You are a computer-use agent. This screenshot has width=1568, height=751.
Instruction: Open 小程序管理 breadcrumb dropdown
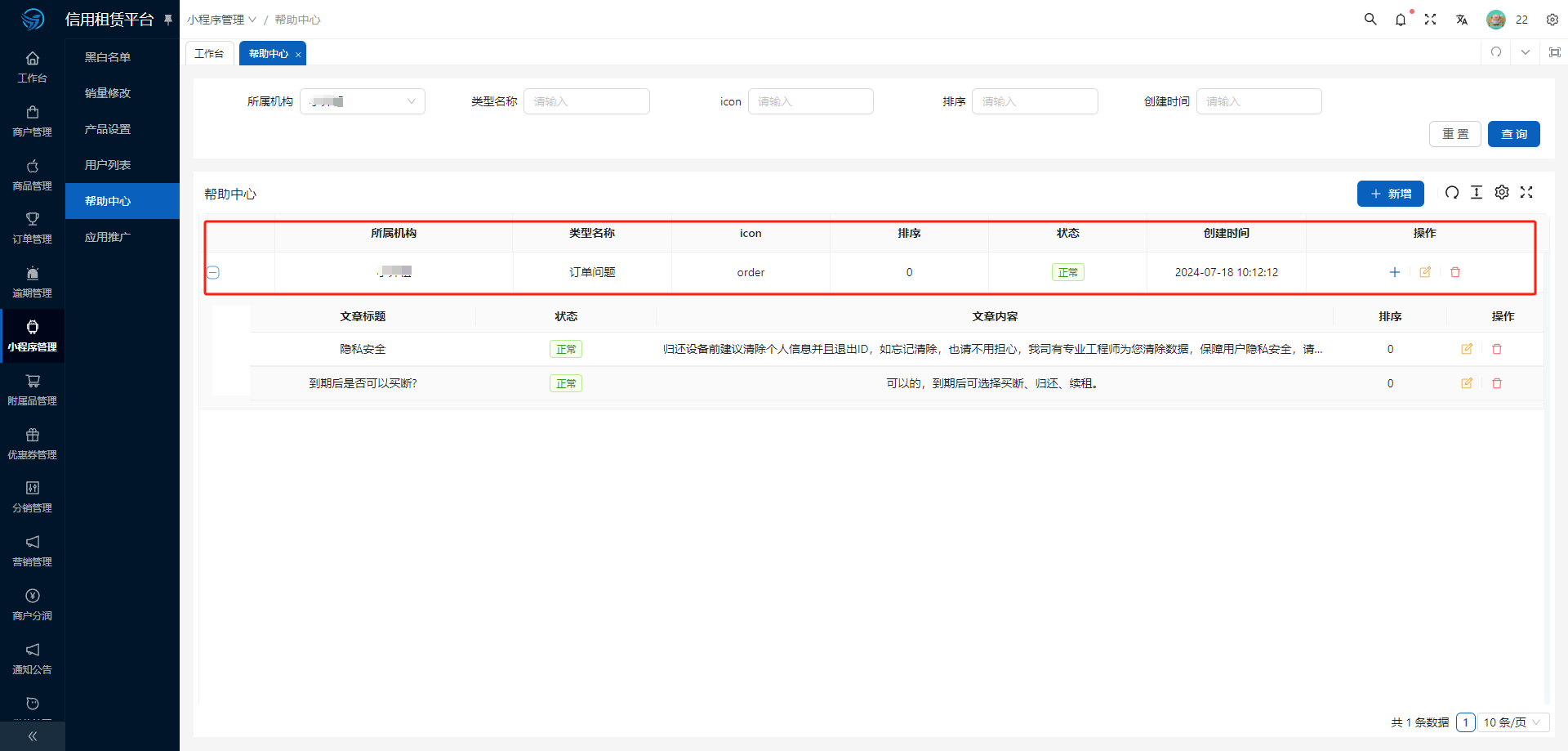[x=221, y=20]
